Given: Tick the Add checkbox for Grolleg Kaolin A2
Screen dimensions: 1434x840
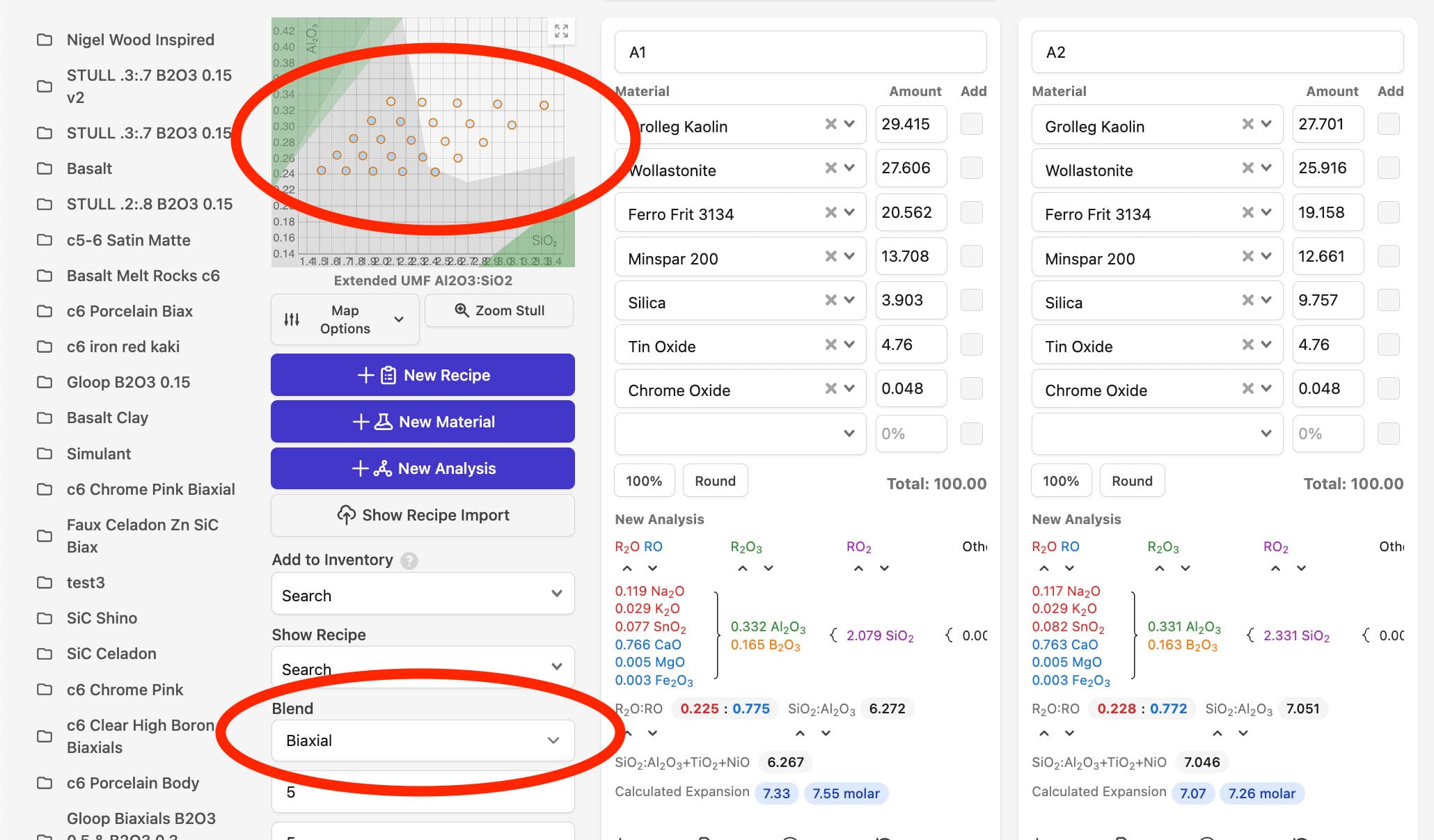Looking at the screenshot, I should [x=1388, y=124].
